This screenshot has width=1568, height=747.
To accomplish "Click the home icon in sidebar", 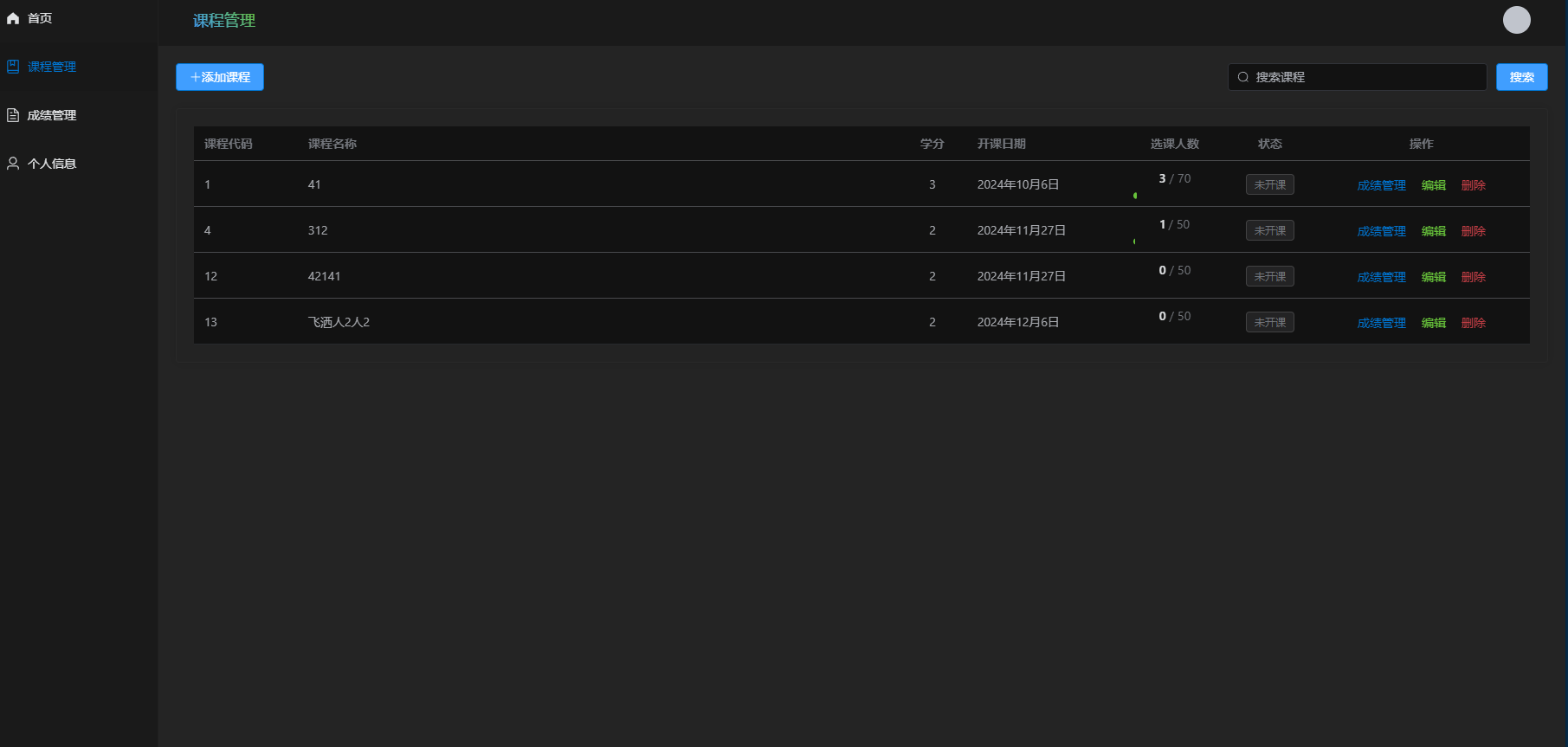I will tap(13, 18).
